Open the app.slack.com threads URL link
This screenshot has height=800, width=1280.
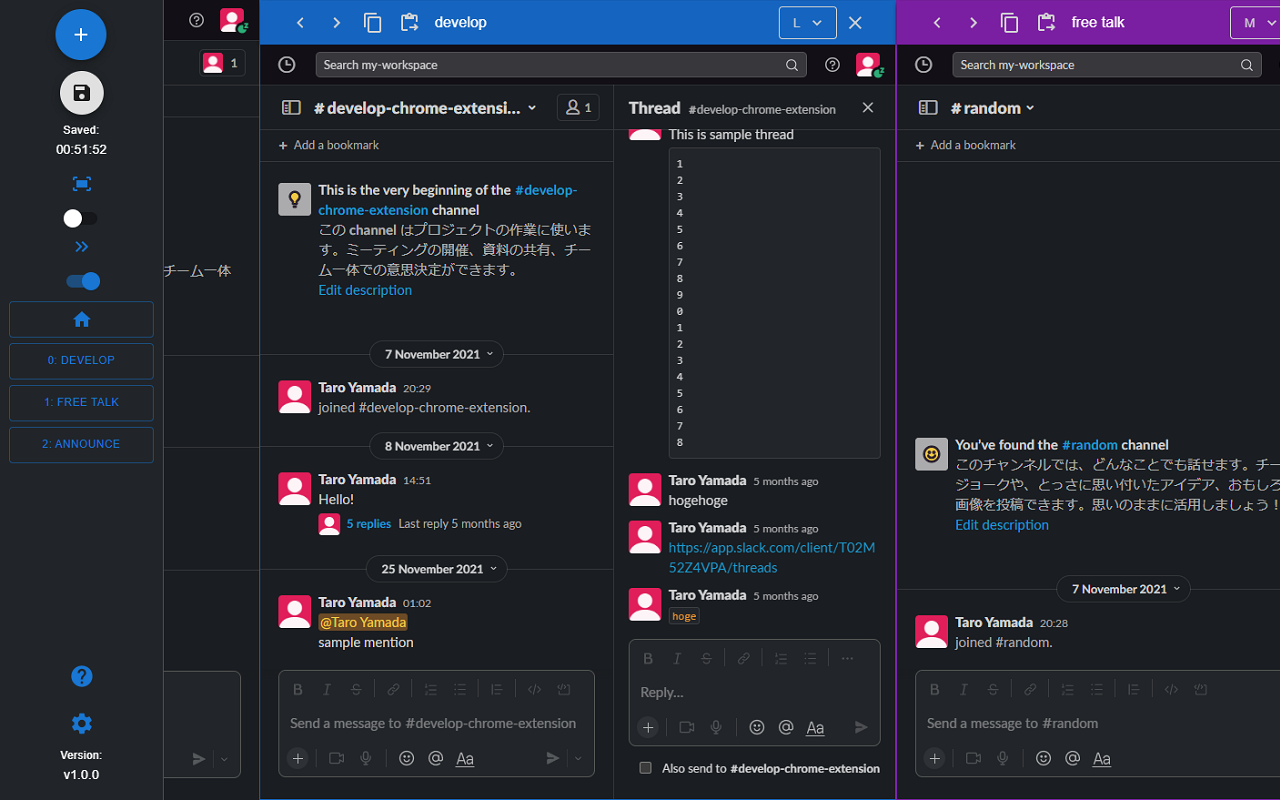(772, 558)
